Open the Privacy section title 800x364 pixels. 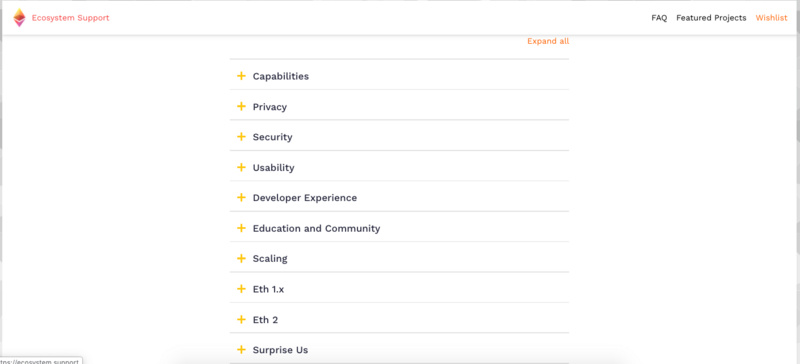(x=270, y=107)
